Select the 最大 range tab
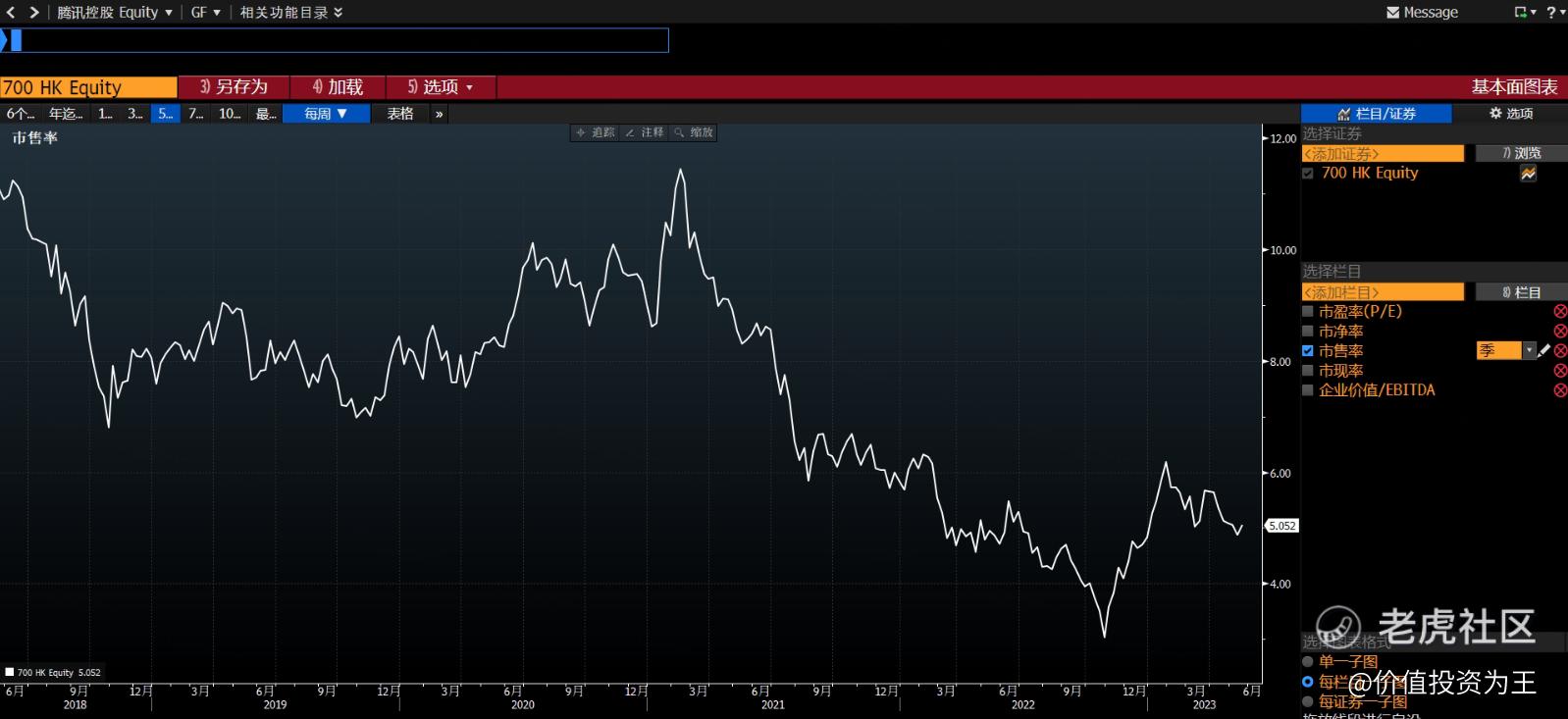This screenshot has height=719, width=1568. click(266, 114)
